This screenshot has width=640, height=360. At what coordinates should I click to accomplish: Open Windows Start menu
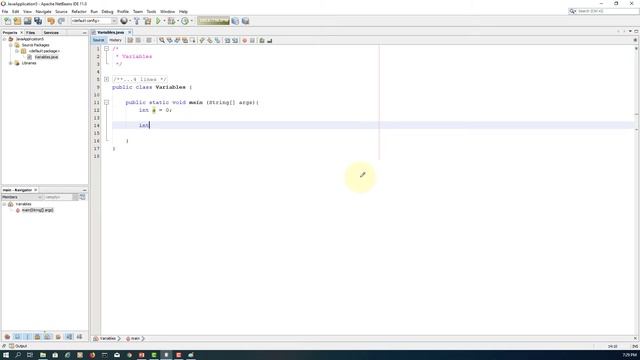tap(6, 355)
